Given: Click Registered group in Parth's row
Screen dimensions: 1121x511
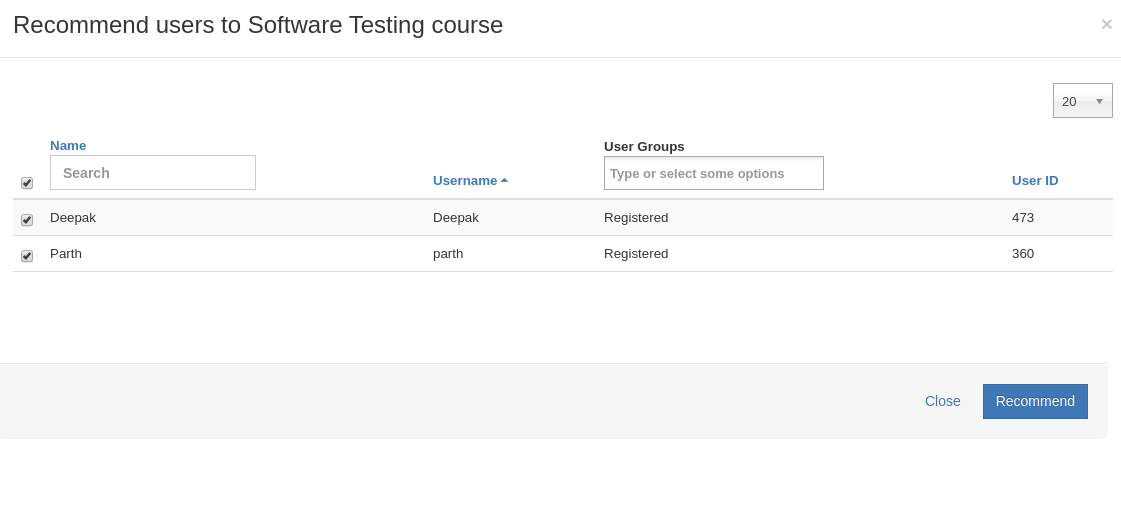Looking at the screenshot, I should pyautogui.click(x=636, y=254).
